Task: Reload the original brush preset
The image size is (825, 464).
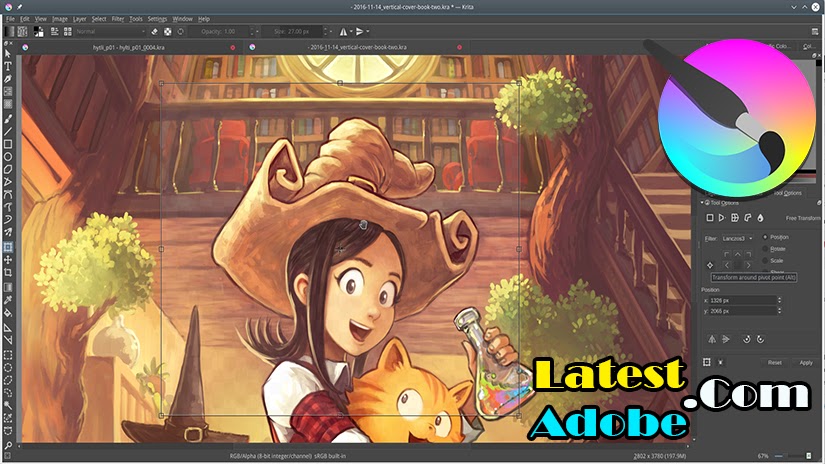Action: pos(180,32)
